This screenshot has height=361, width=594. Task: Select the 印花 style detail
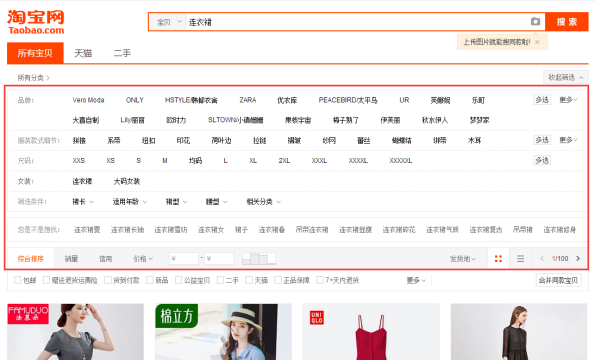(x=183, y=141)
